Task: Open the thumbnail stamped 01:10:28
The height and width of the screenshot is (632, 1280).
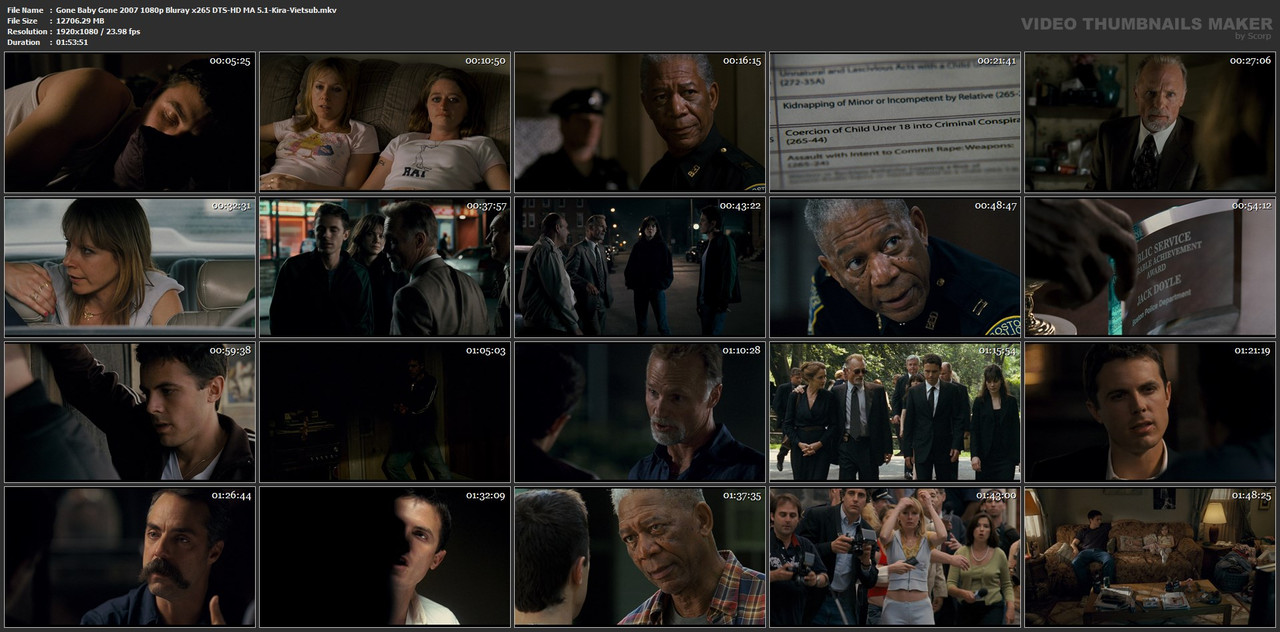Action: [640, 412]
